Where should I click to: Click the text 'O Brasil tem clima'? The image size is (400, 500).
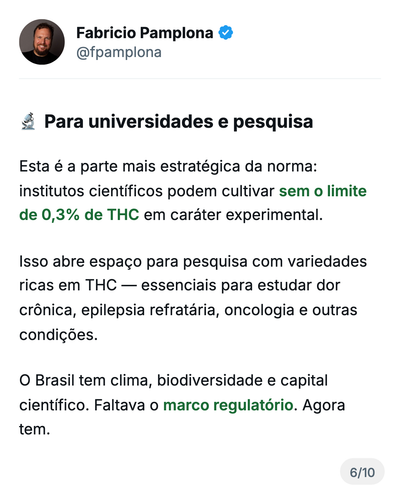86,380
